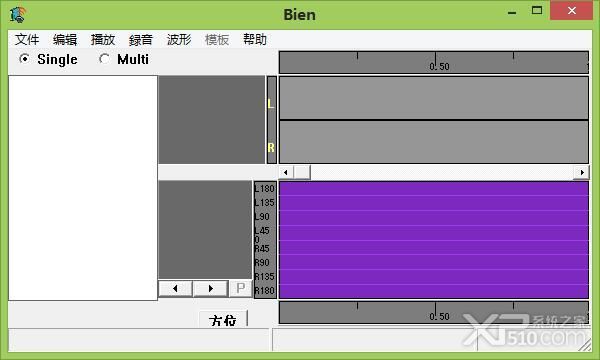Maximize the Bien window
The image size is (600, 360).
[537, 11]
